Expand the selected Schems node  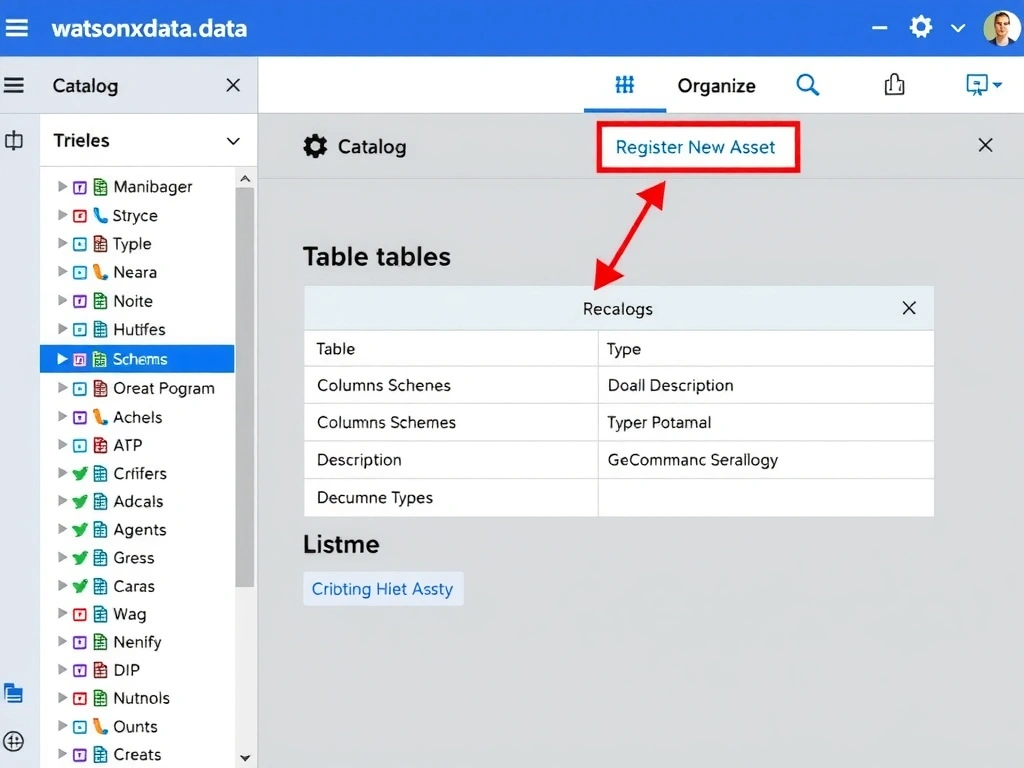(x=62, y=359)
